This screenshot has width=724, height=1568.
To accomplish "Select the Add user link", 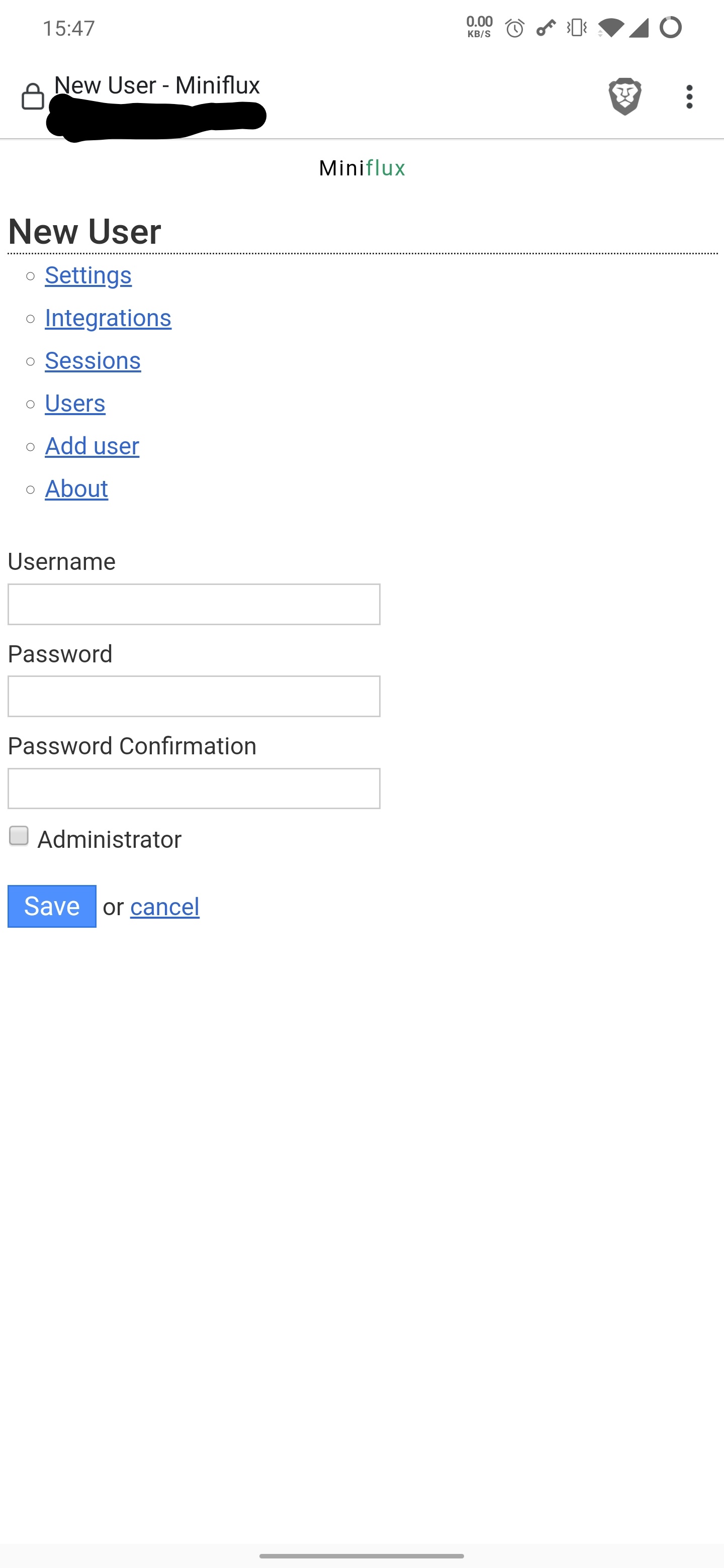I will [92, 446].
